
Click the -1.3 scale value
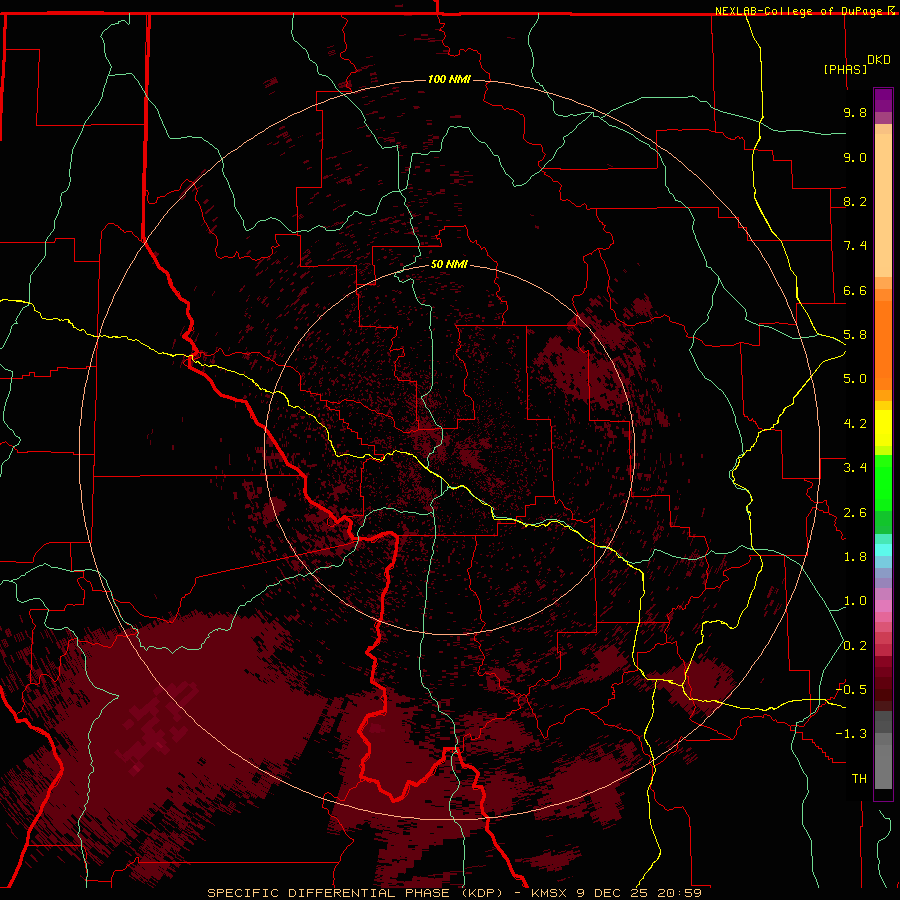pyautogui.click(x=851, y=734)
